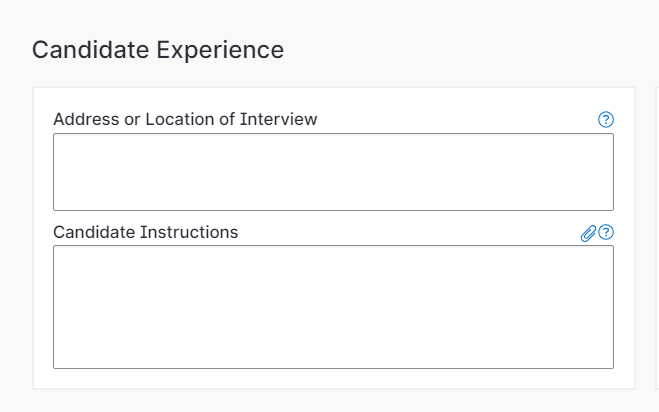Select the upper text box in Candidate Experience

click(x=333, y=172)
